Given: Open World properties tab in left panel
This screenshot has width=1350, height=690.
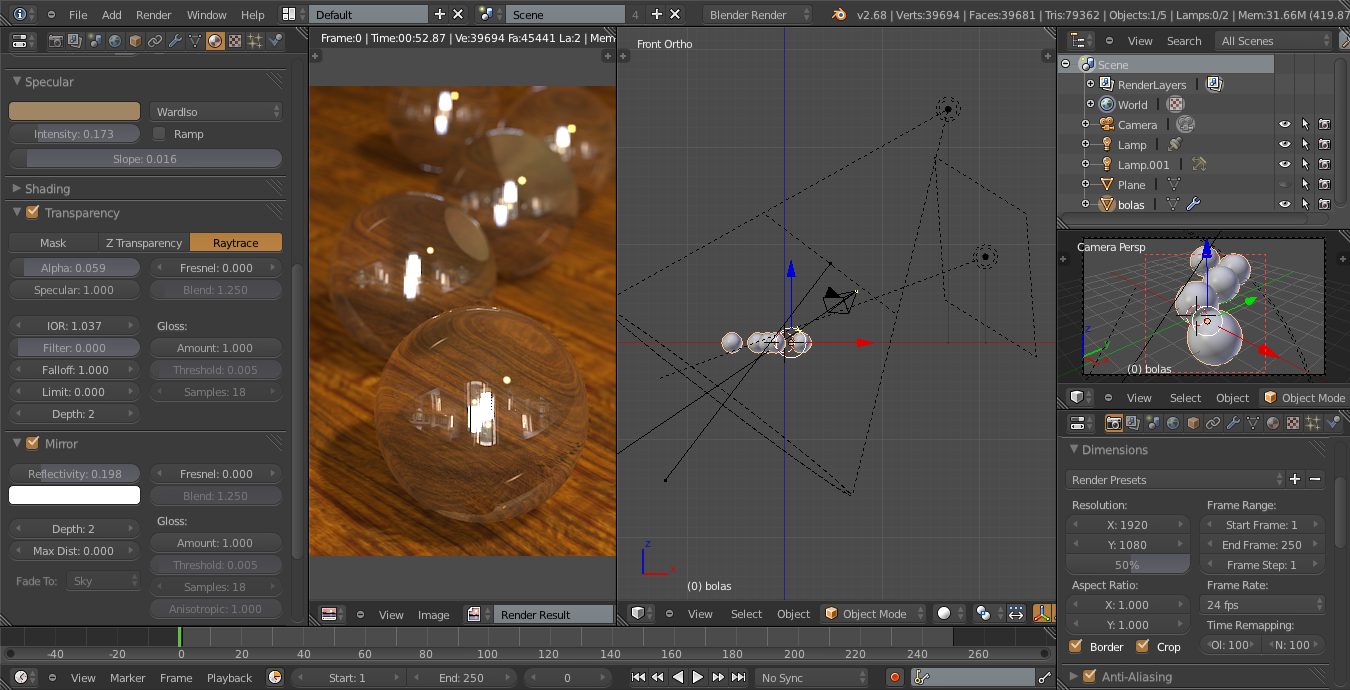Looking at the screenshot, I should [x=115, y=41].
